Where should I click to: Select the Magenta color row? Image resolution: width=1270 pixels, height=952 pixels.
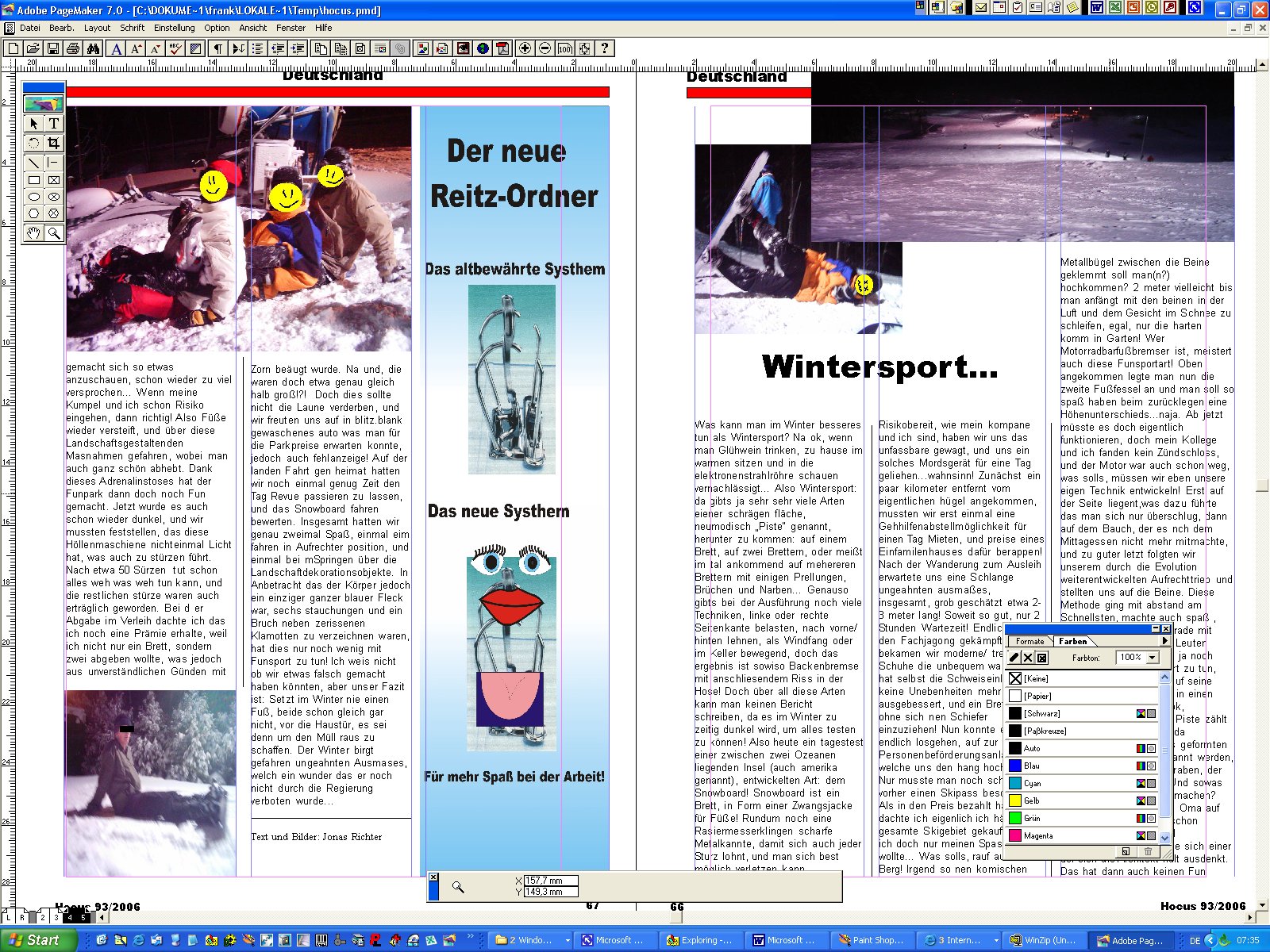(1083, 835)
